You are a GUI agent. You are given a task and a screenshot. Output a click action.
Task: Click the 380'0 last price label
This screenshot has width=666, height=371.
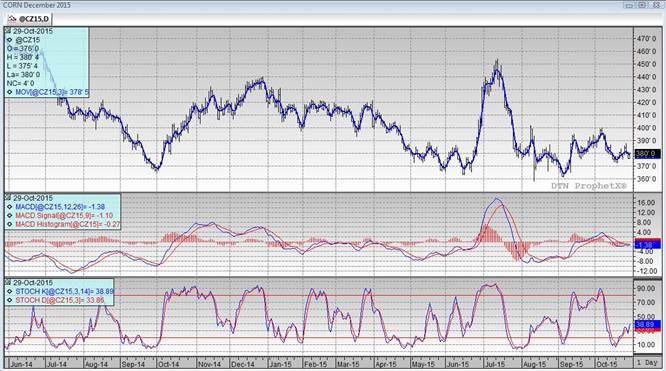click(647, 154)
